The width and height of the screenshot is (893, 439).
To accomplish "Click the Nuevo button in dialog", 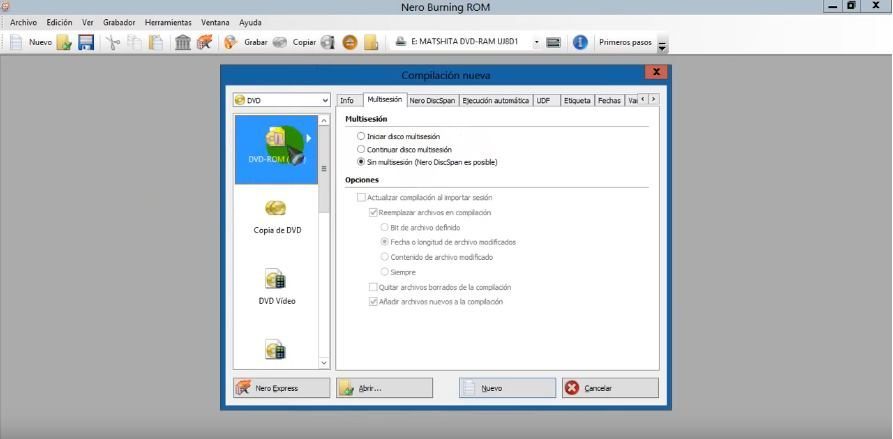I will click(507, 388).
